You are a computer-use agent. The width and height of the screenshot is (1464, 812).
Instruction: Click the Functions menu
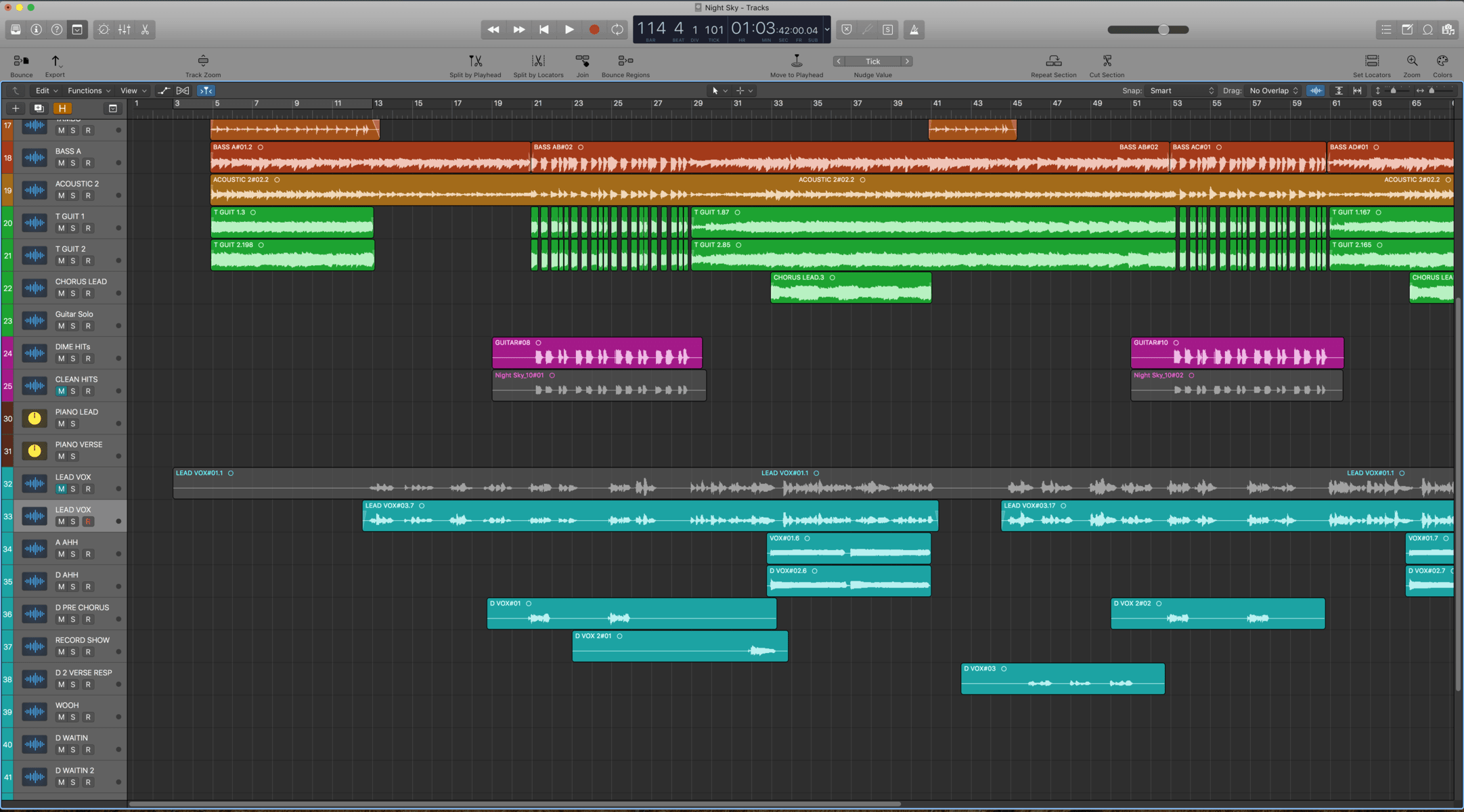pyautogui.click(x=85, y=90)
